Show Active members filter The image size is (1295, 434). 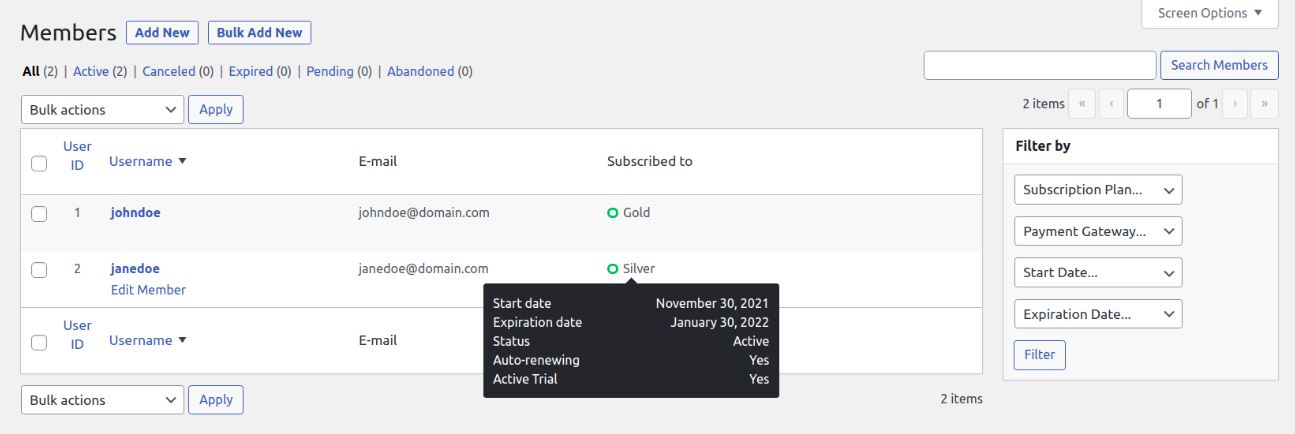click(x=91, y=72)
